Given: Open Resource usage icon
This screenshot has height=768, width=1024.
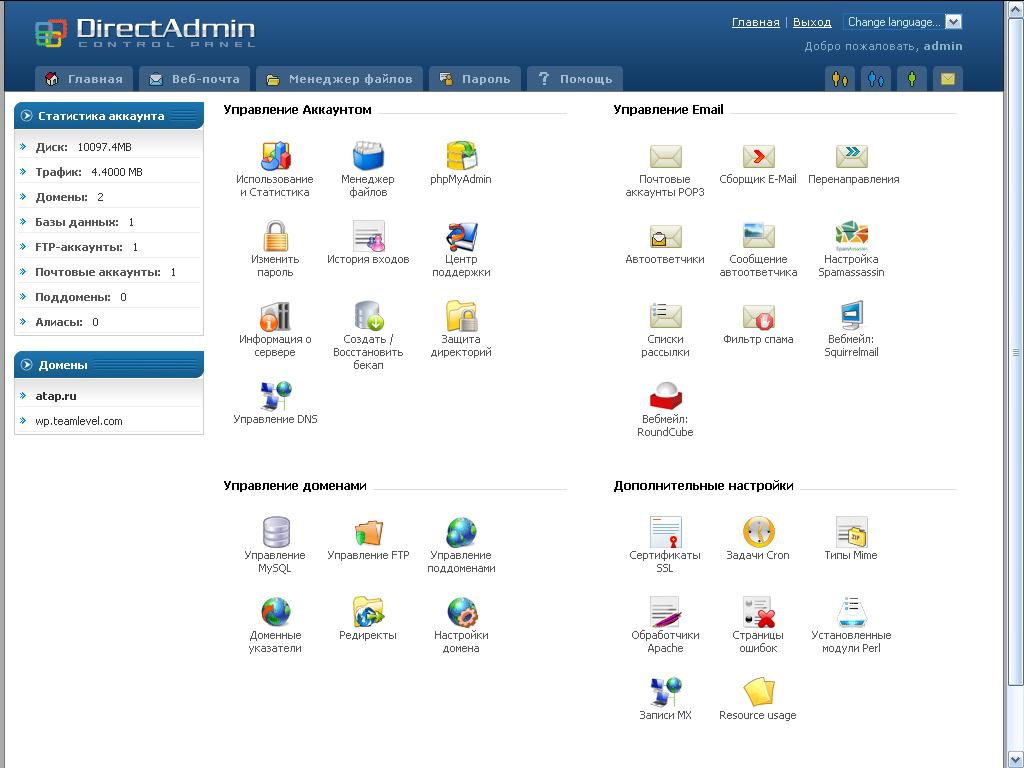Looking at the screenshot, I should click(x=758, y=692).
